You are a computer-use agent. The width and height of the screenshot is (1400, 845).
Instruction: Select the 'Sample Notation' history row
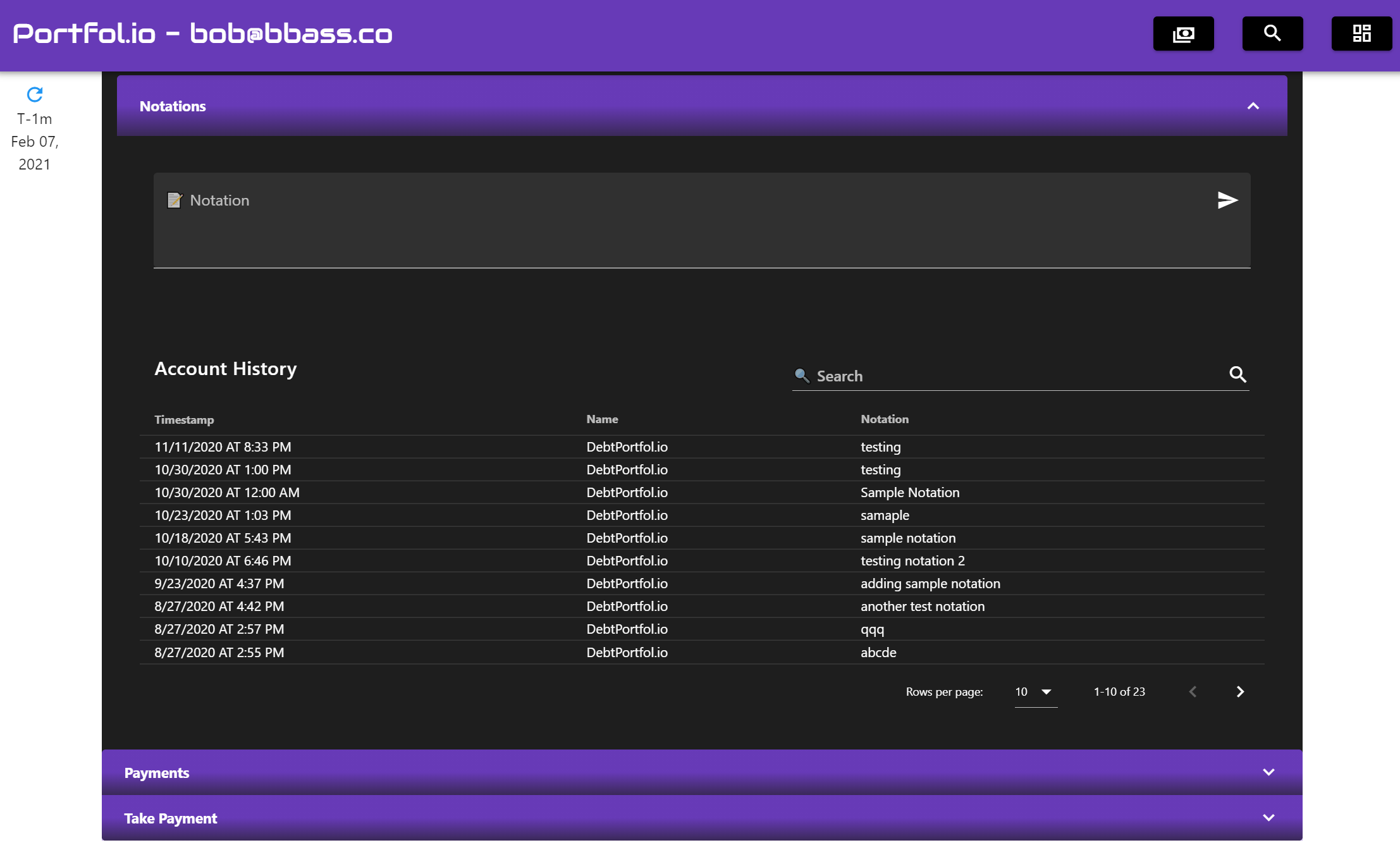coord(909,493)
